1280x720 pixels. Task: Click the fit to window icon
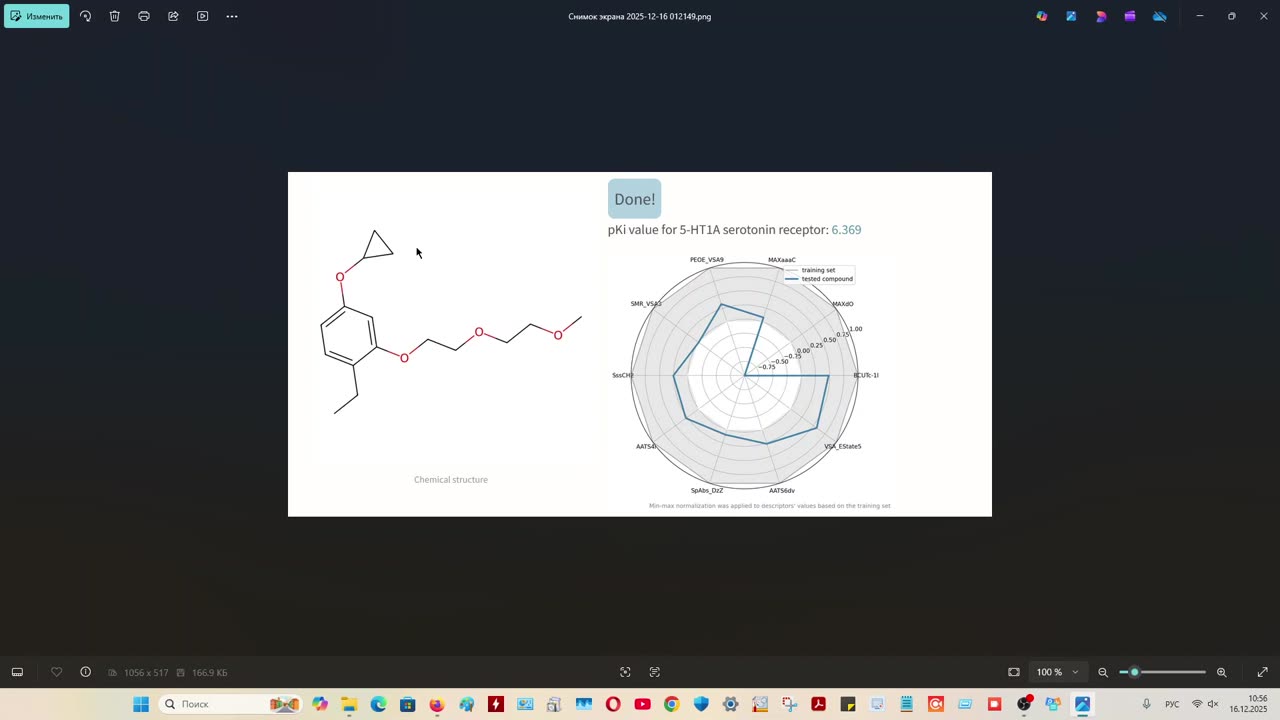coord(1014,672)
